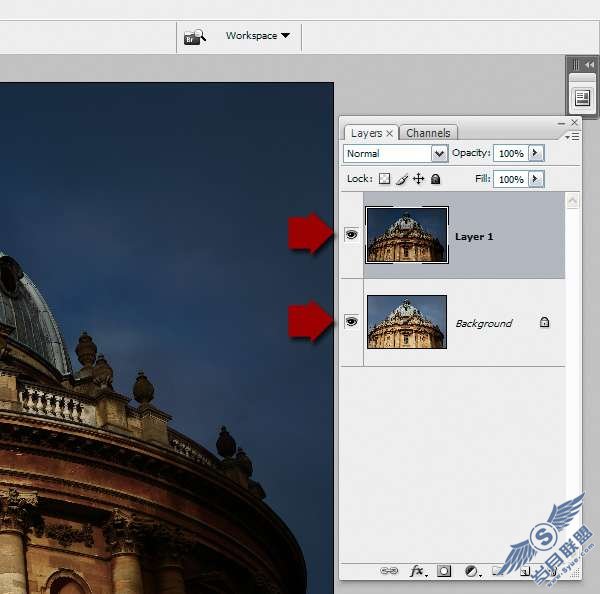The width and height of the screenshot is (600, 594).
Task: Open the Fill slider arrow
Action: point(536,179)
